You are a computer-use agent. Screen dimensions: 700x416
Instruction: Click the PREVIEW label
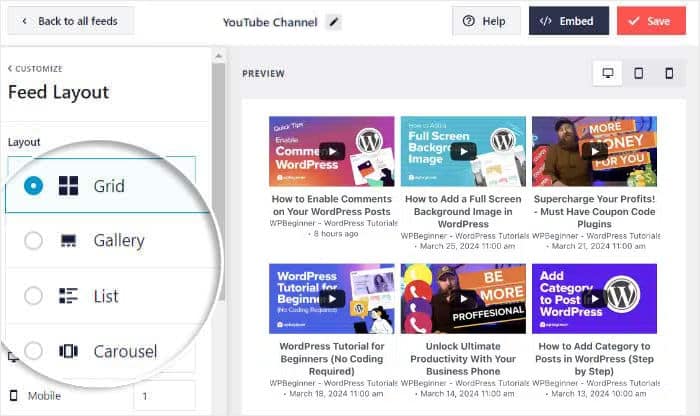click(x=263, y=74)
